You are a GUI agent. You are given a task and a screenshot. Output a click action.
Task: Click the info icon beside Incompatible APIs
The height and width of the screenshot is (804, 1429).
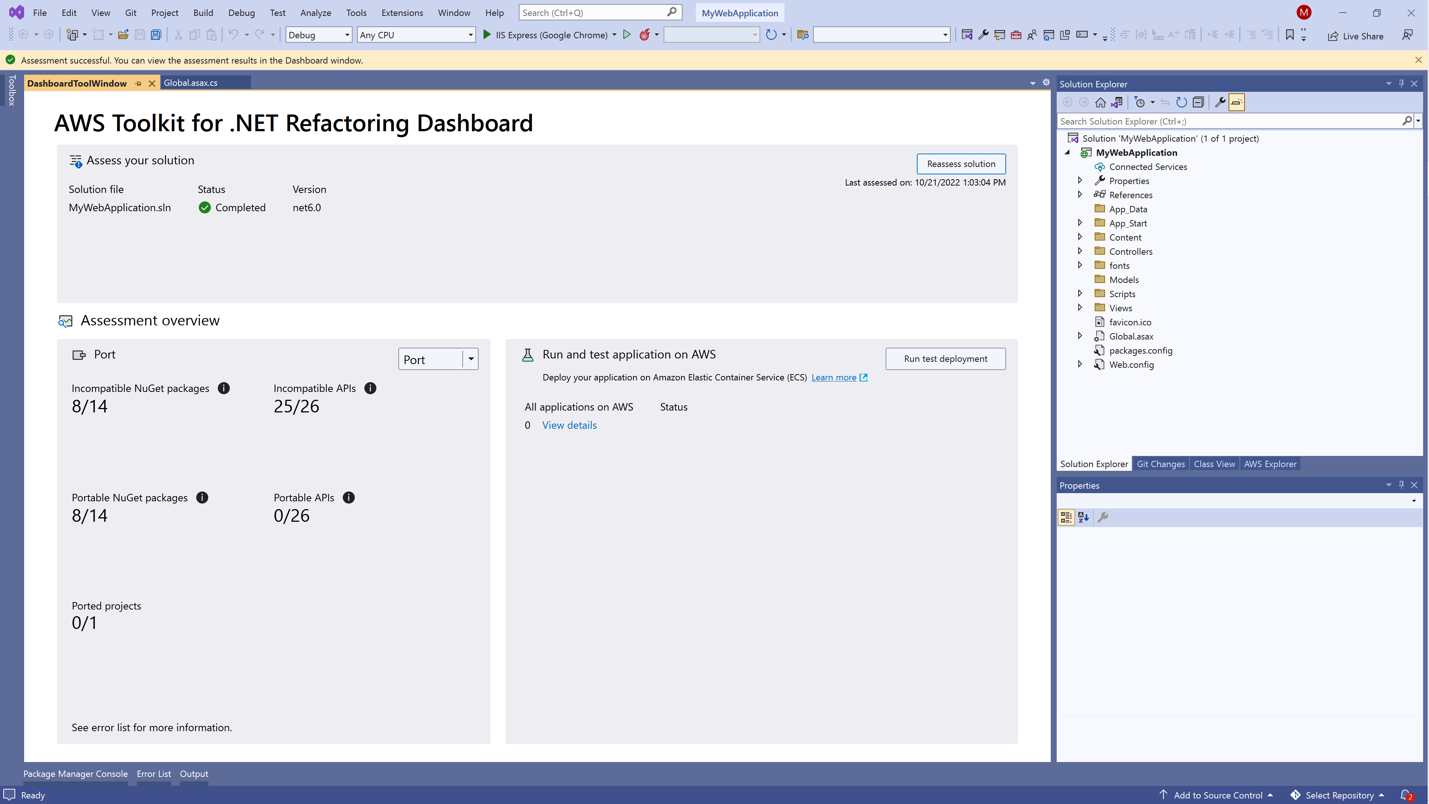tap(370, 388)
